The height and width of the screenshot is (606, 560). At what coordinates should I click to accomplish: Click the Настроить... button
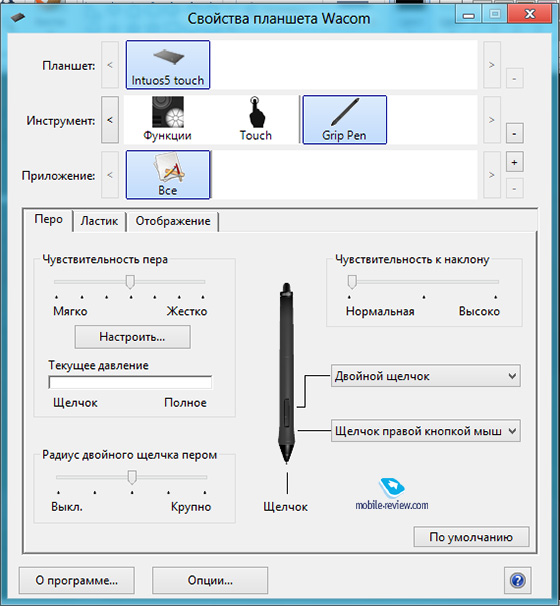tap(132, 337)
